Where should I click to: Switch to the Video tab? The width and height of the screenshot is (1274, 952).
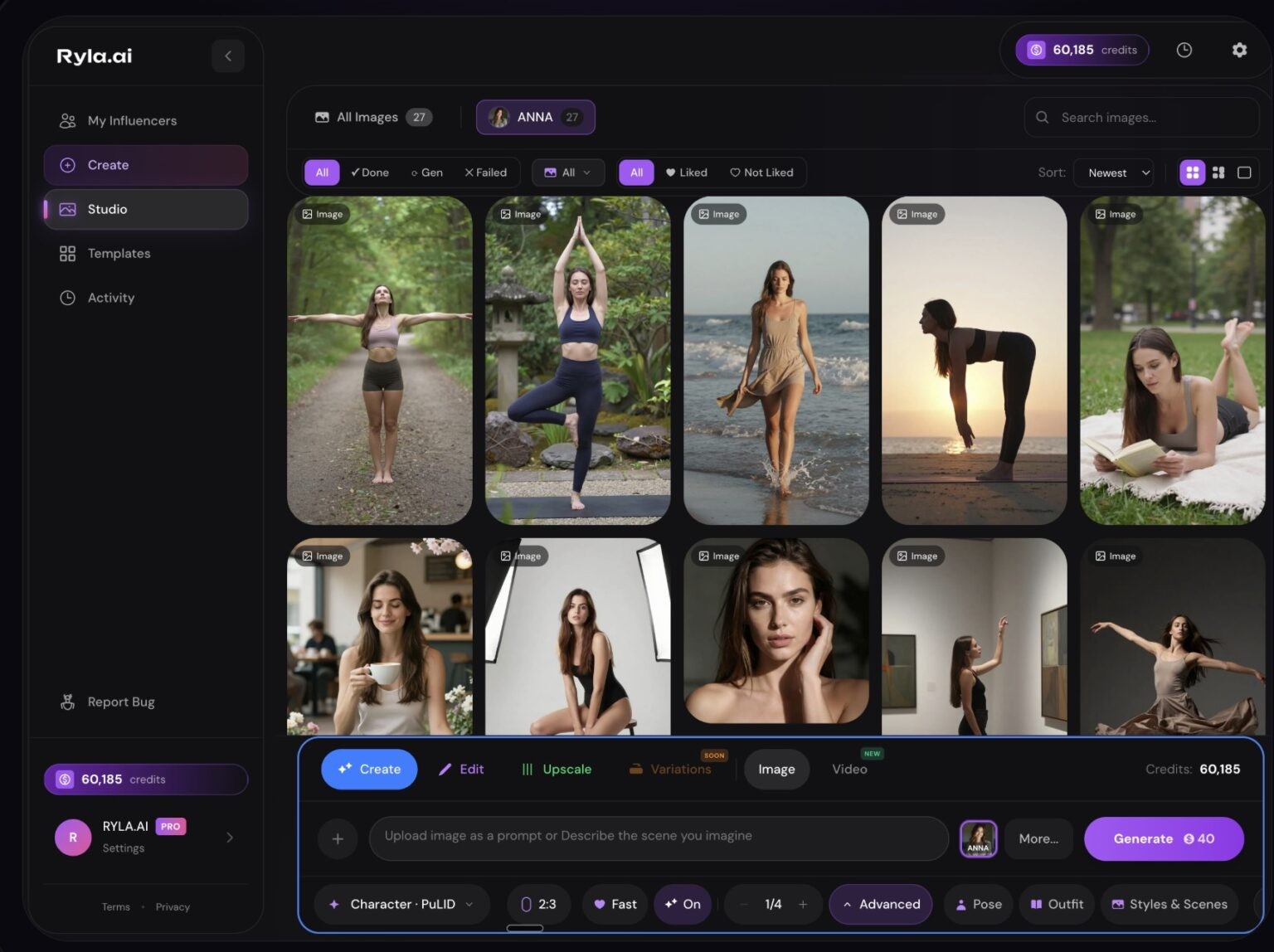coord(849,770)
